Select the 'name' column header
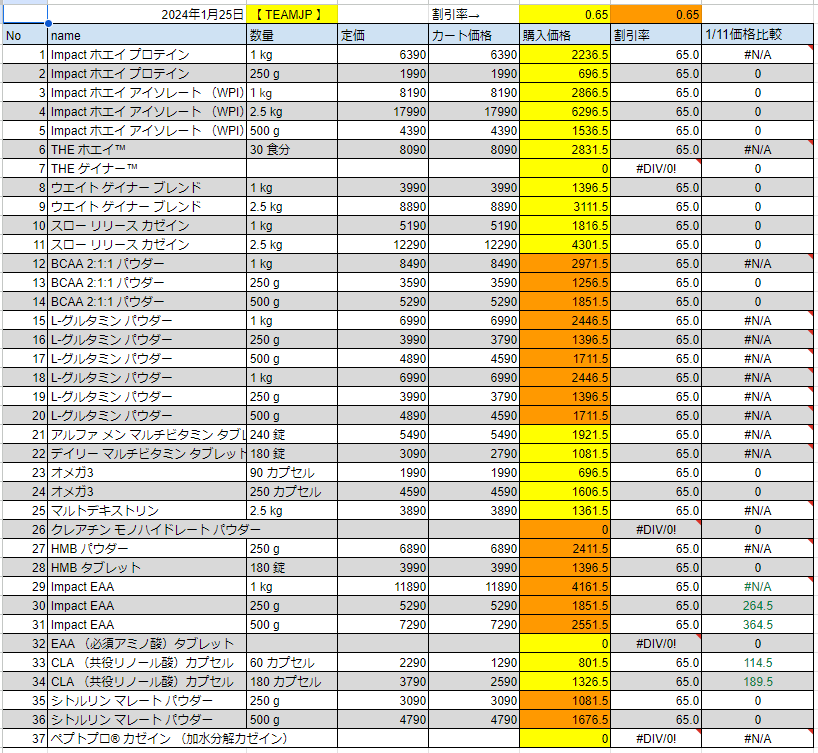This screenshot has height=753, width=818. click(x=147, y=35)
